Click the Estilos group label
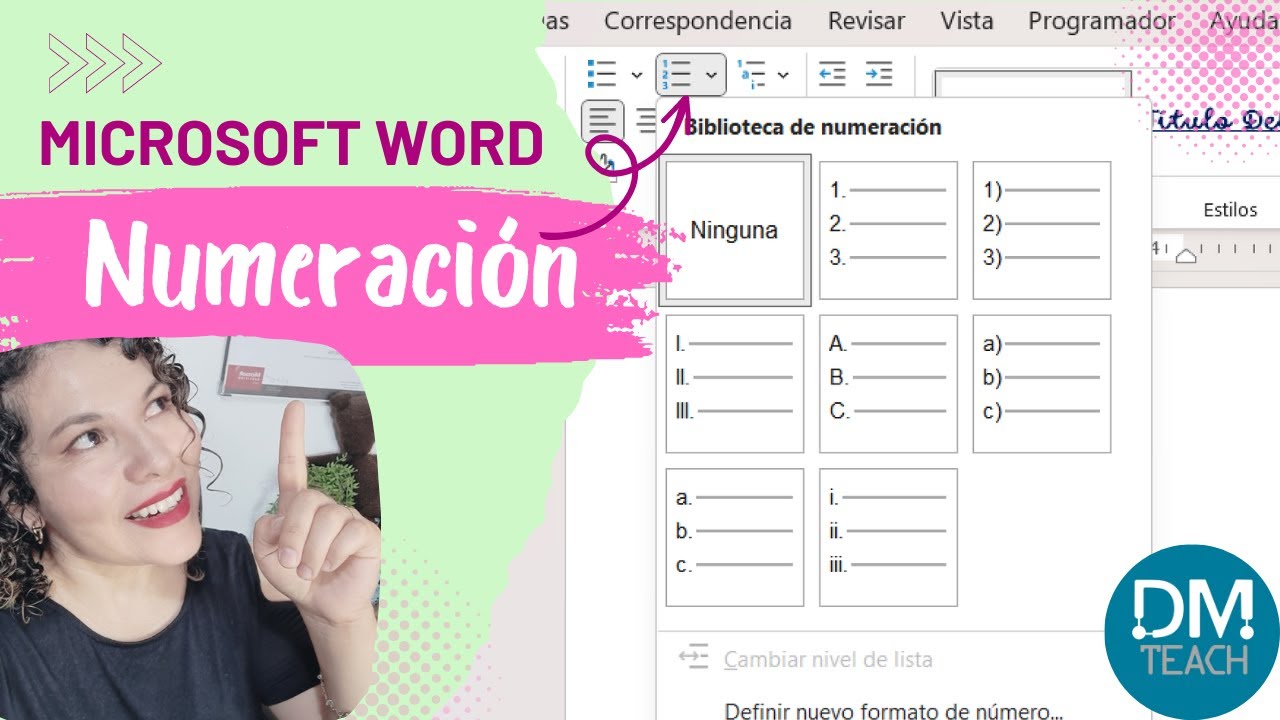Screen dimensions: 1280x720 [x=1230, y=210]
